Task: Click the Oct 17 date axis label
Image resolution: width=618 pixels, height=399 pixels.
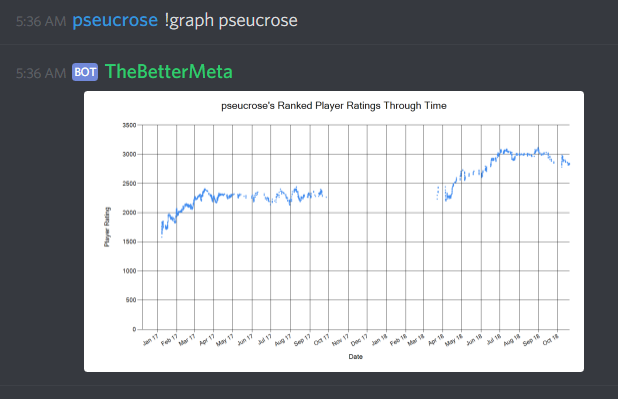Action: pos(321,340)
